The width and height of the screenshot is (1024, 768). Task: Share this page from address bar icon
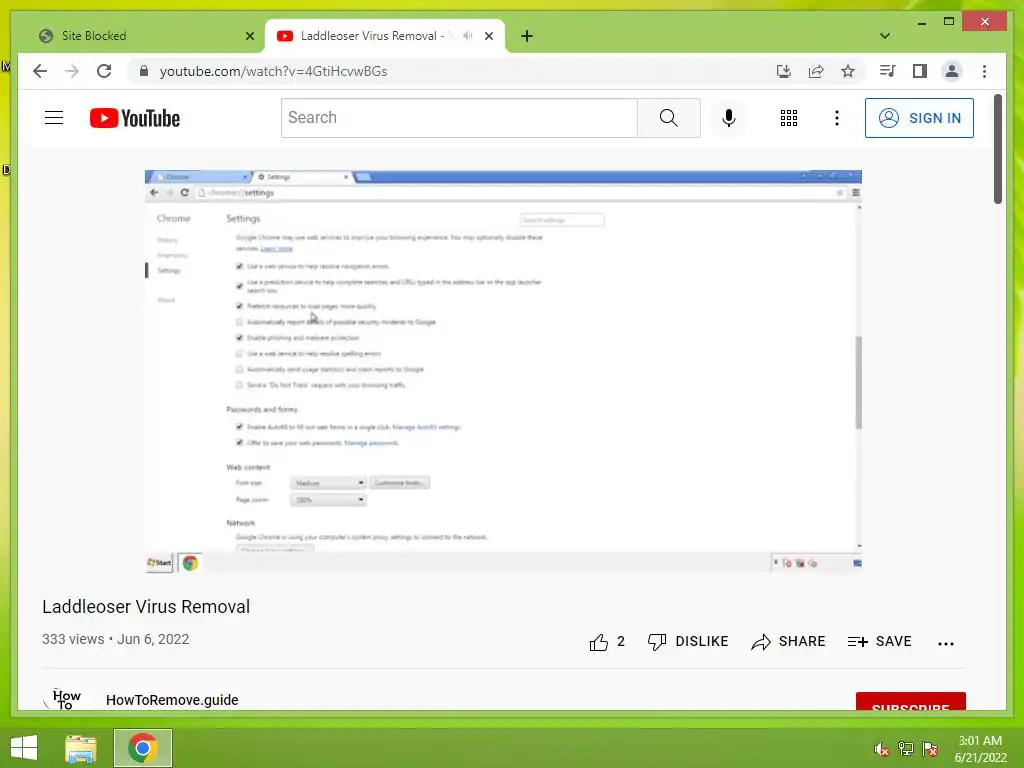816,71
